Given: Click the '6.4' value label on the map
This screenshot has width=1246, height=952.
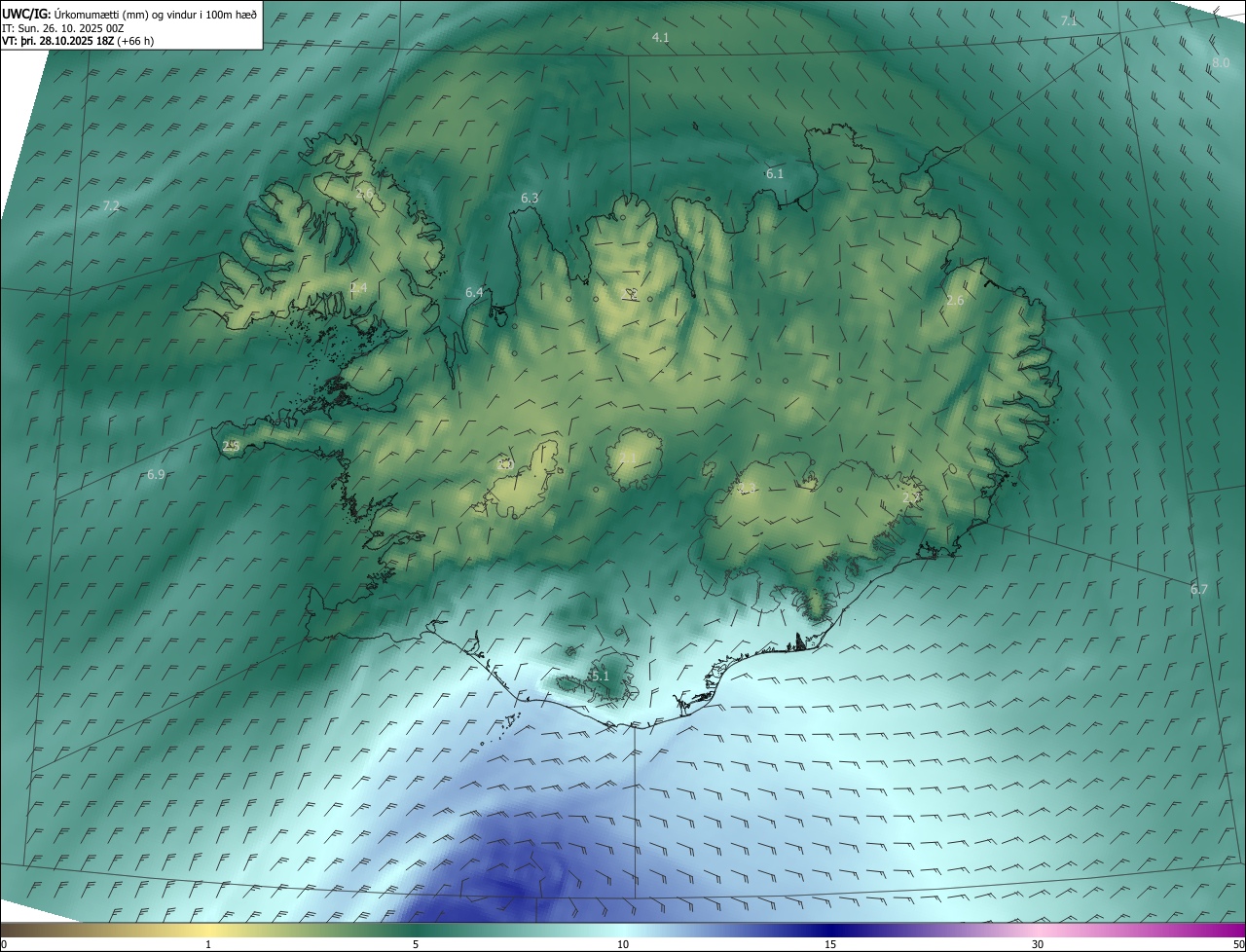Looking at the screenshot, I should pyautogui.click(x=474, y=293).
